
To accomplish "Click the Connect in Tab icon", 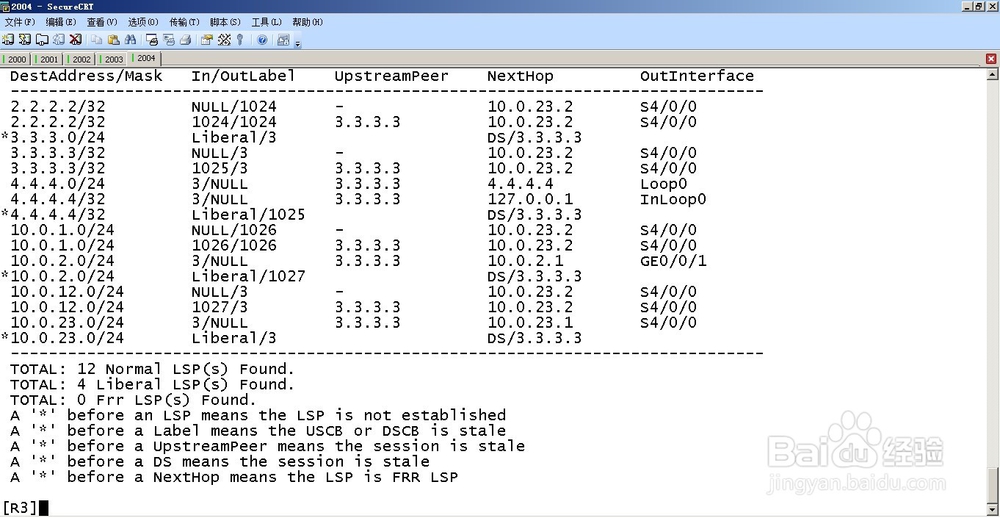I will [x=42, y=40].
